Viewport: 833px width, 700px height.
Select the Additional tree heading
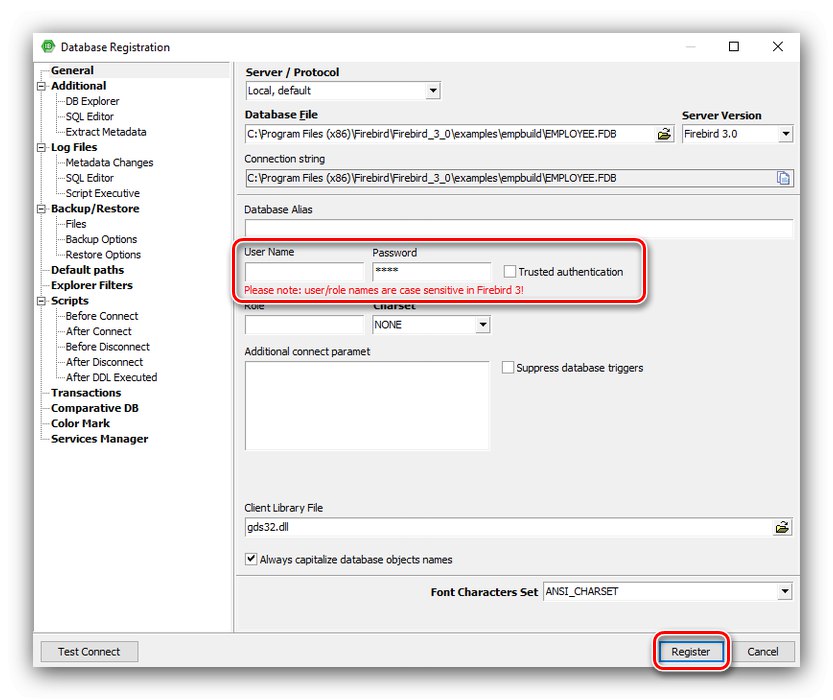[78, 86]
